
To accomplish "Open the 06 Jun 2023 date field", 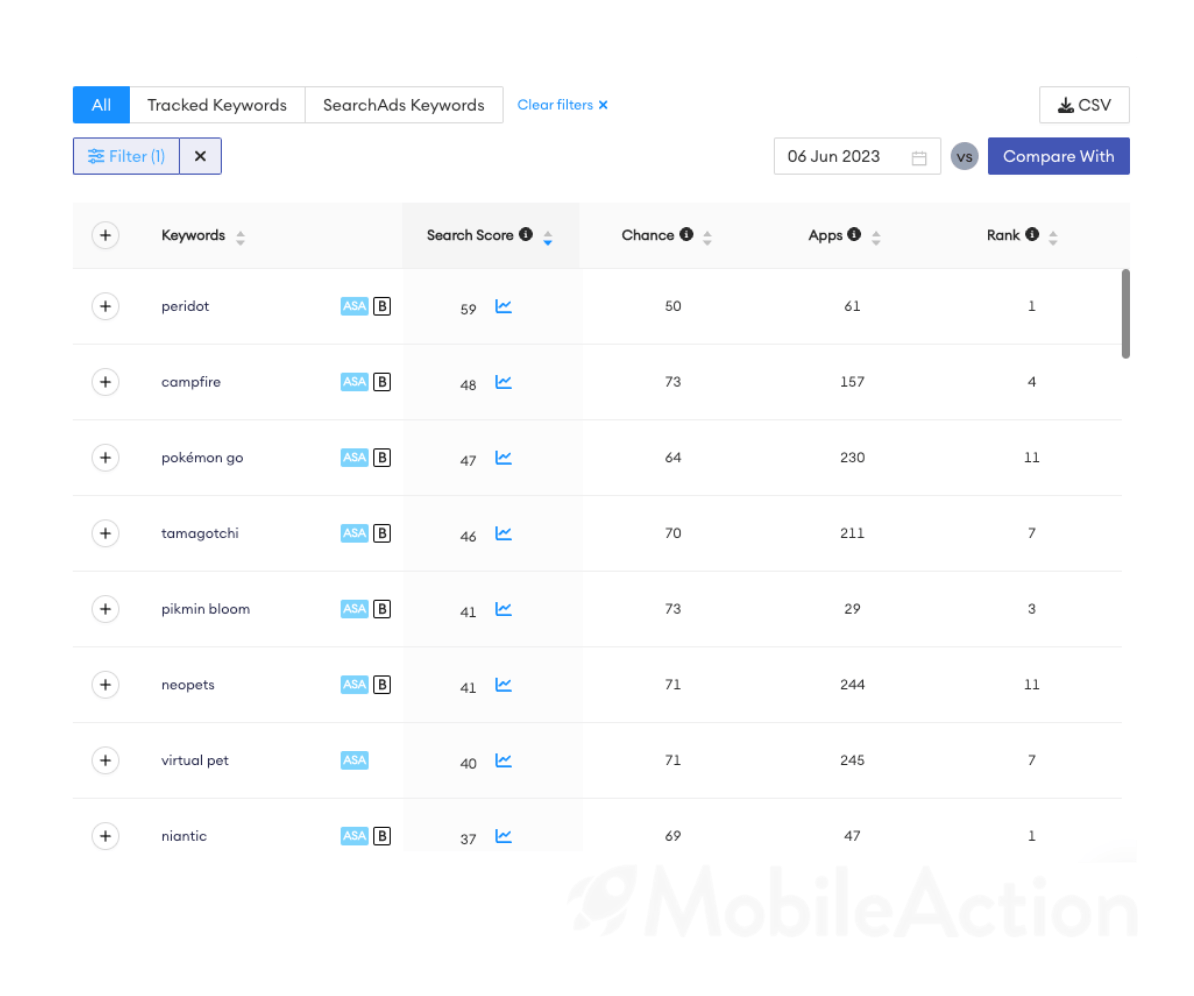I will 857,156.
